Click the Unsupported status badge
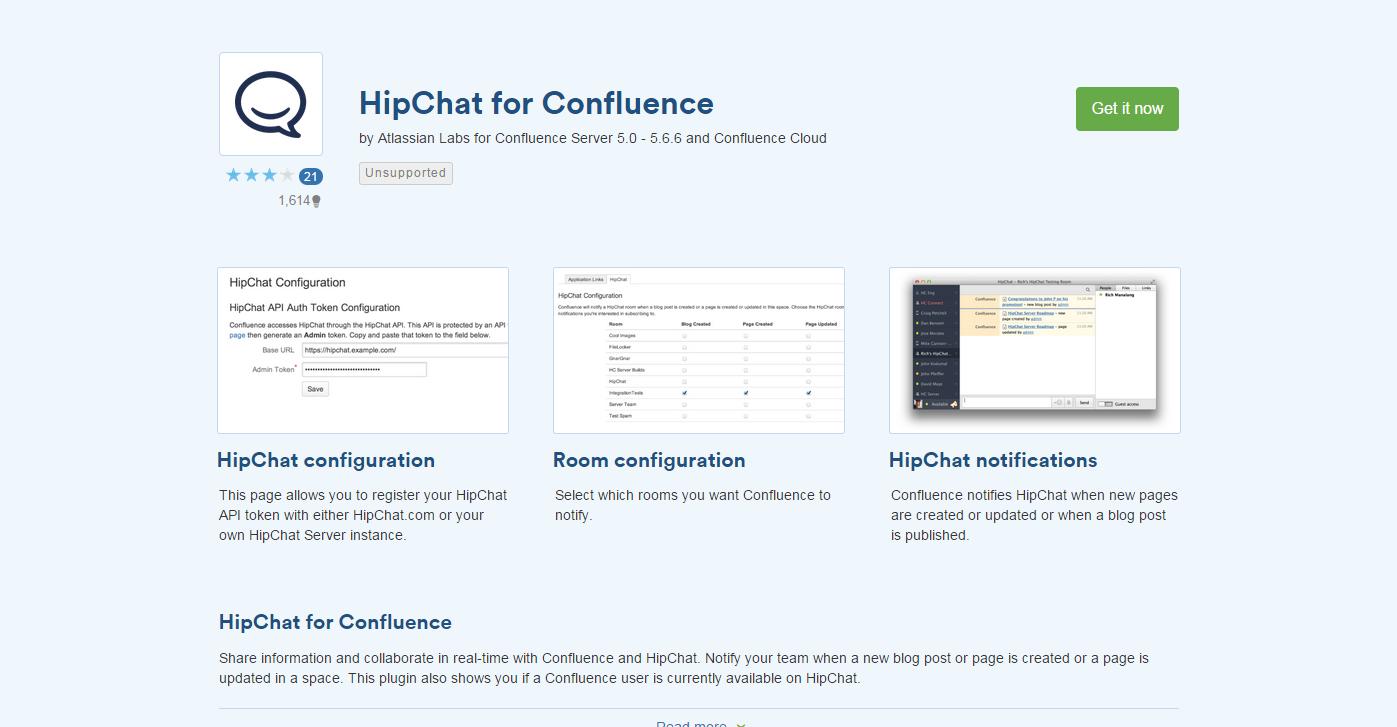Viewport: 1397px width, 727px height. click(406, 173)
